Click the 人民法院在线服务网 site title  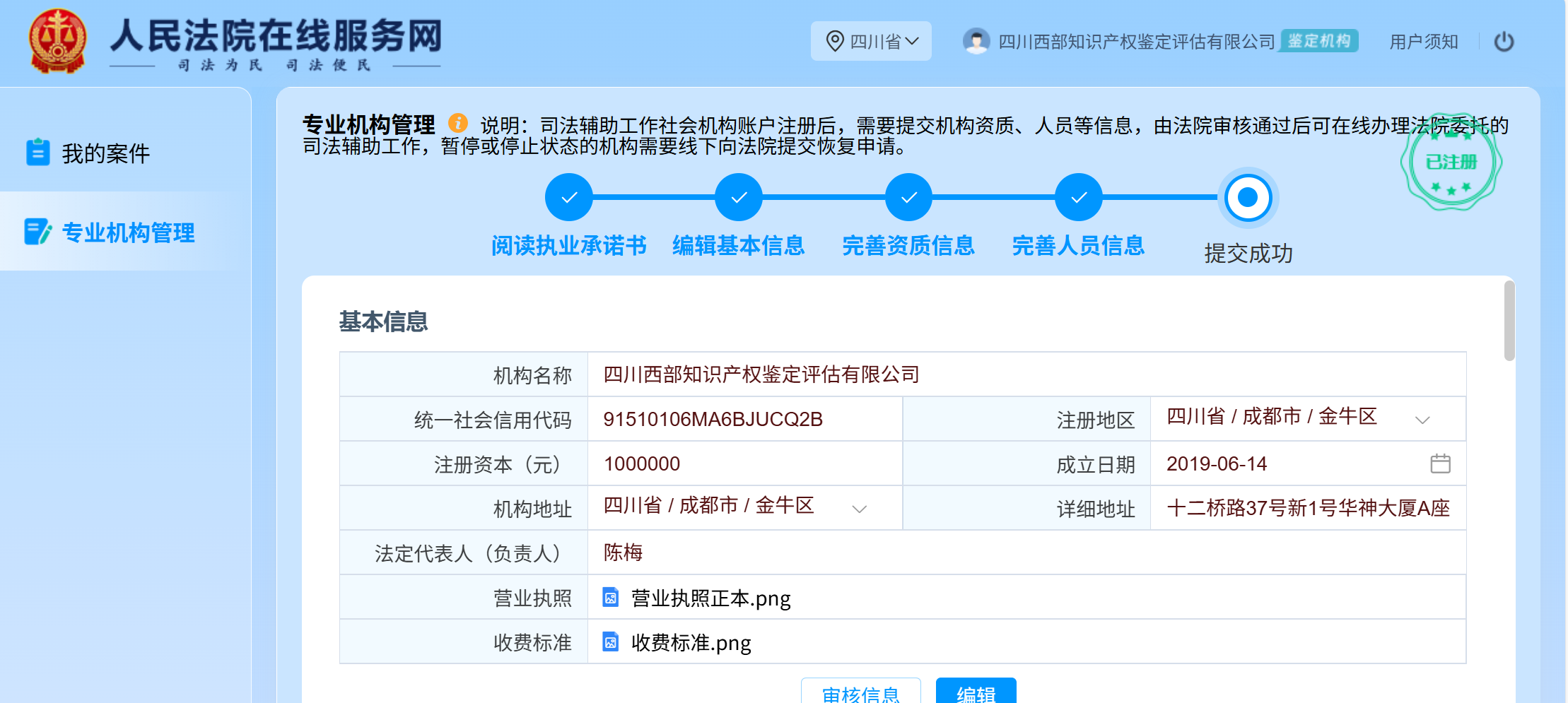pos(276,35)
